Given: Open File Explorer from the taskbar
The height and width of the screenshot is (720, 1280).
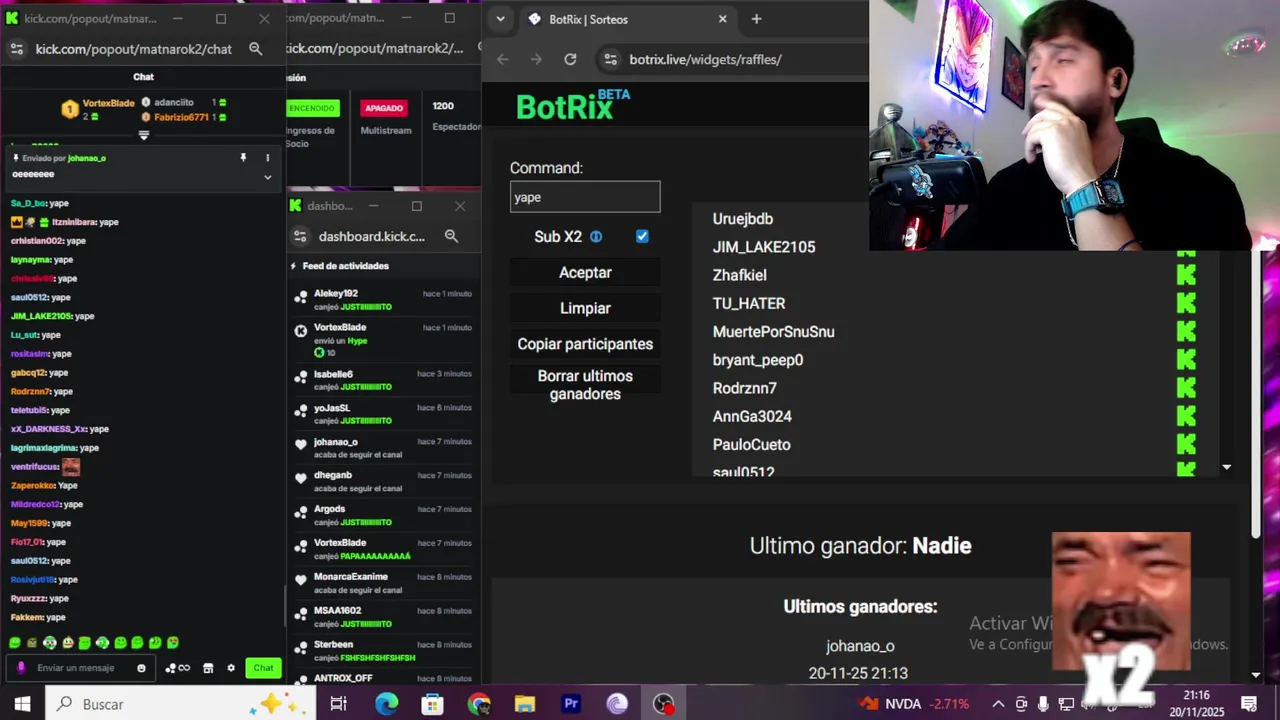Looking at the screenshot, I should (525, 704).
